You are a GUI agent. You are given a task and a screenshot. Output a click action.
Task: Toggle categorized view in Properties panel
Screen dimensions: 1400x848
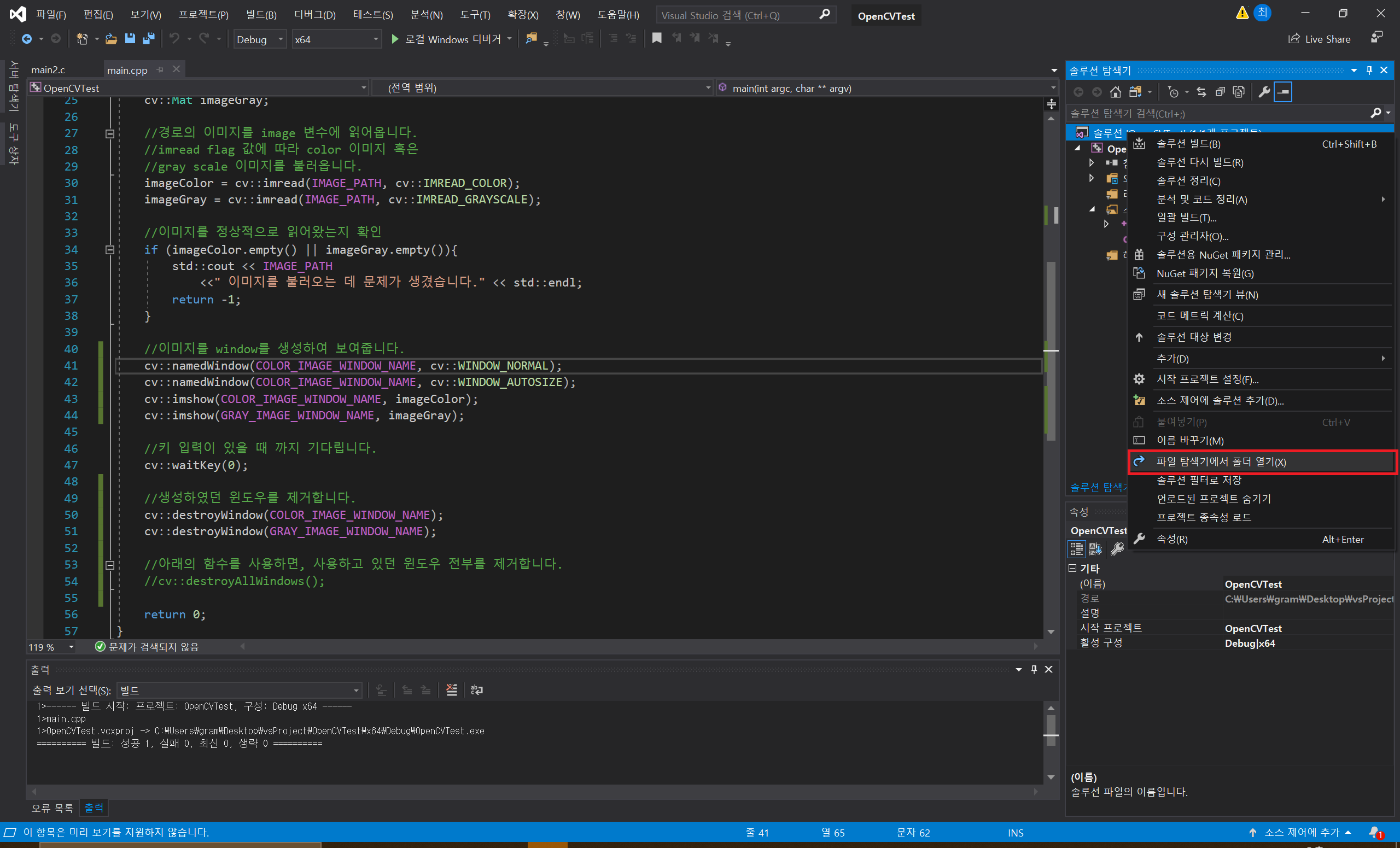click(x=1077, y=549)
